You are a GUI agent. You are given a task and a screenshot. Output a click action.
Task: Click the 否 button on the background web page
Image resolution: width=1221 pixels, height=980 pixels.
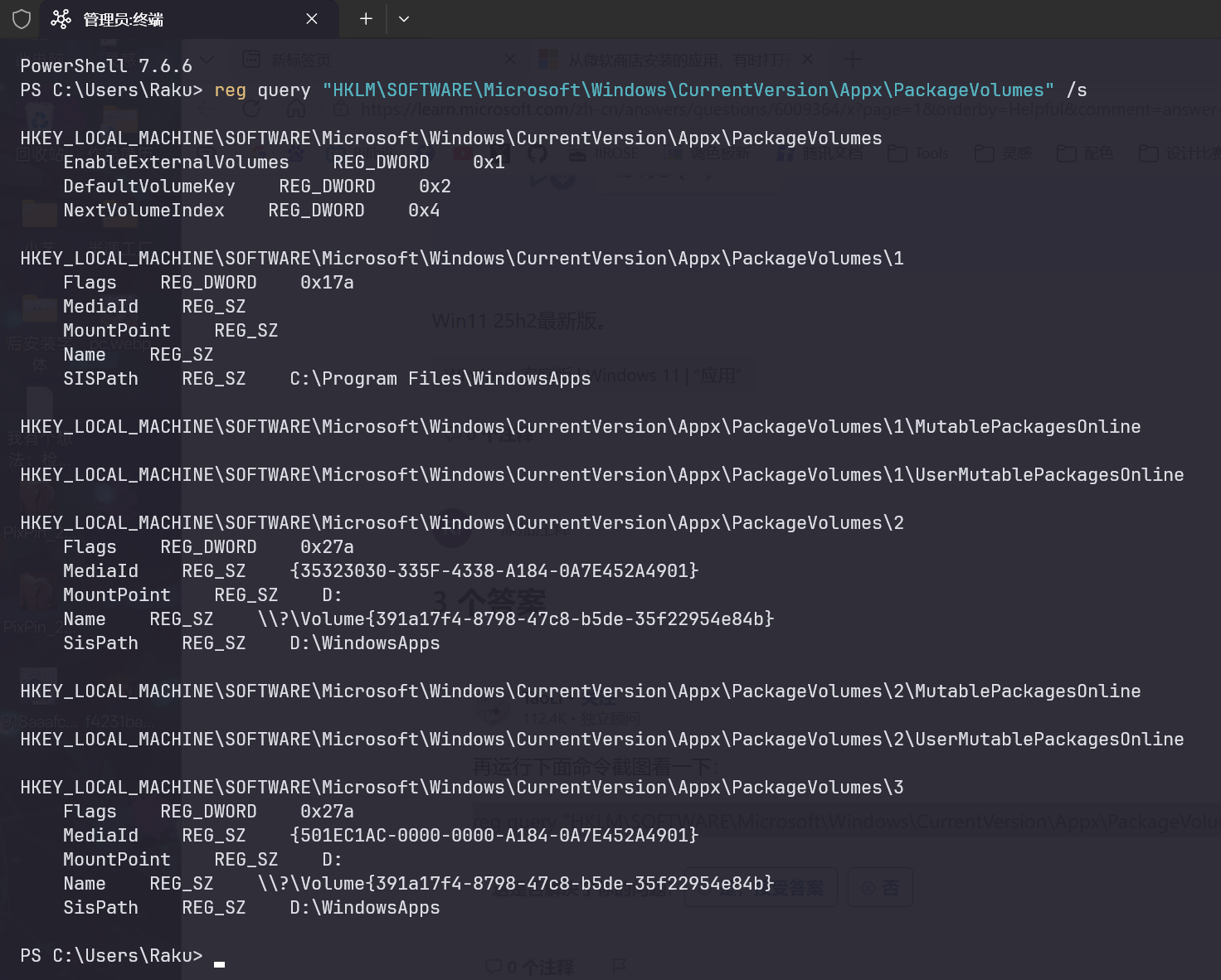(x=880, y=888)
